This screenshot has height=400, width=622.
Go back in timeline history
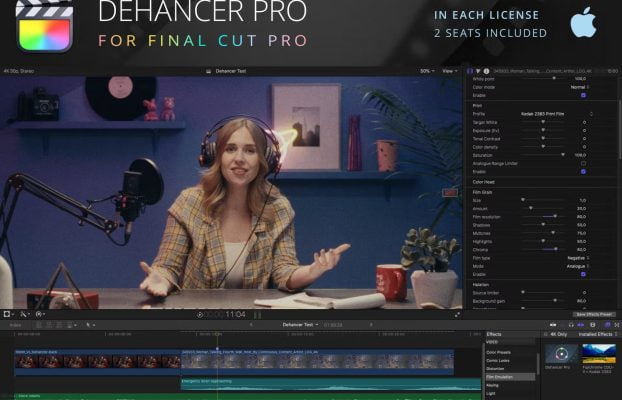[x=250, y=325]
